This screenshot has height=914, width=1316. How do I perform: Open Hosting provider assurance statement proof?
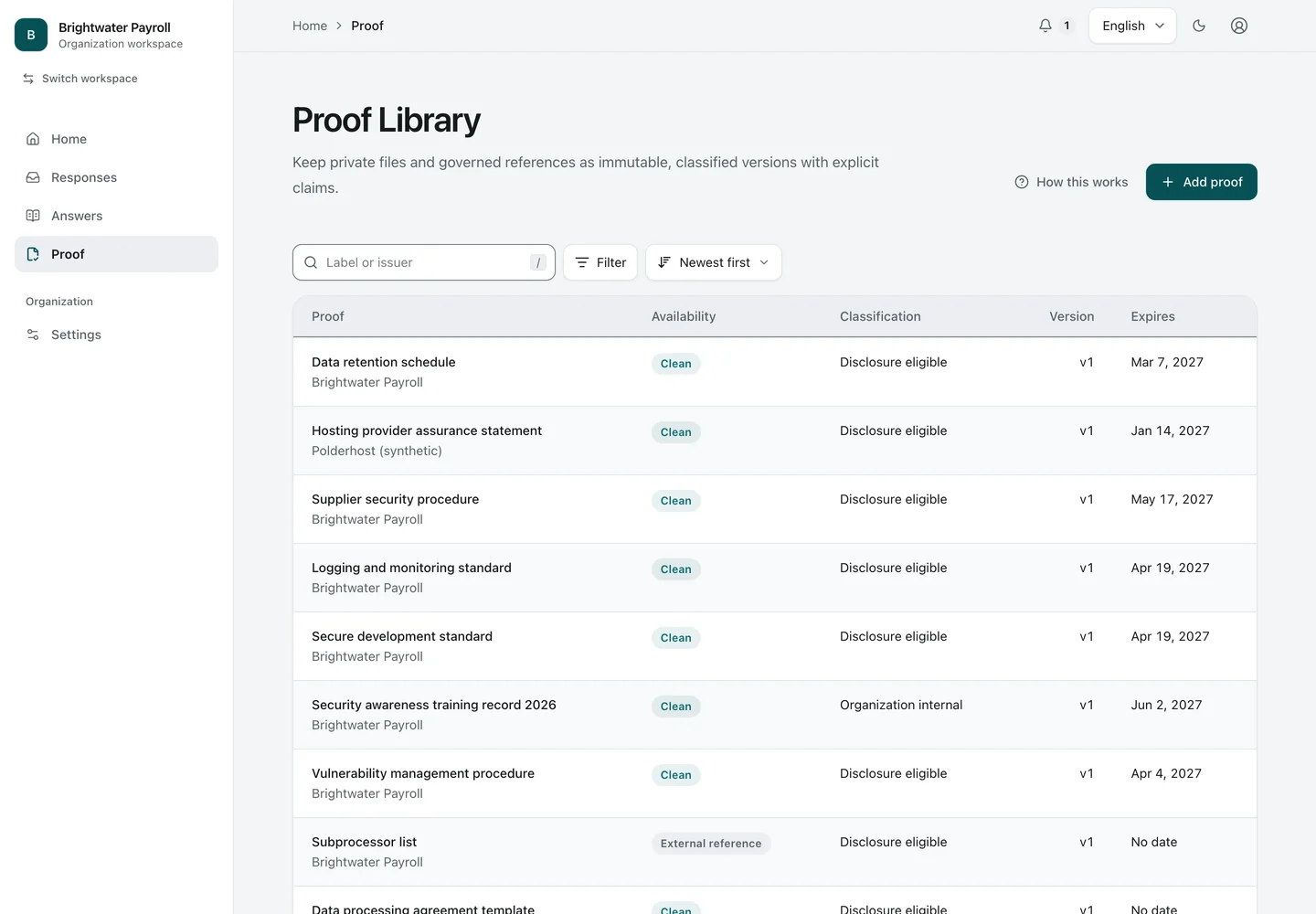pyautogui.click(x=775, y=441)
